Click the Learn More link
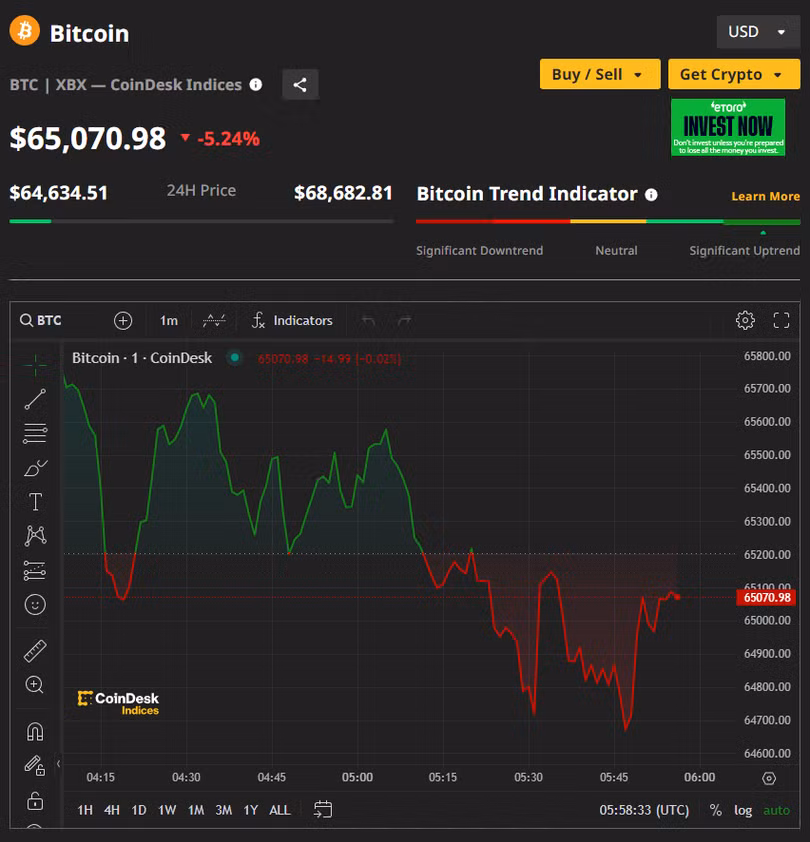 (765, 196)
